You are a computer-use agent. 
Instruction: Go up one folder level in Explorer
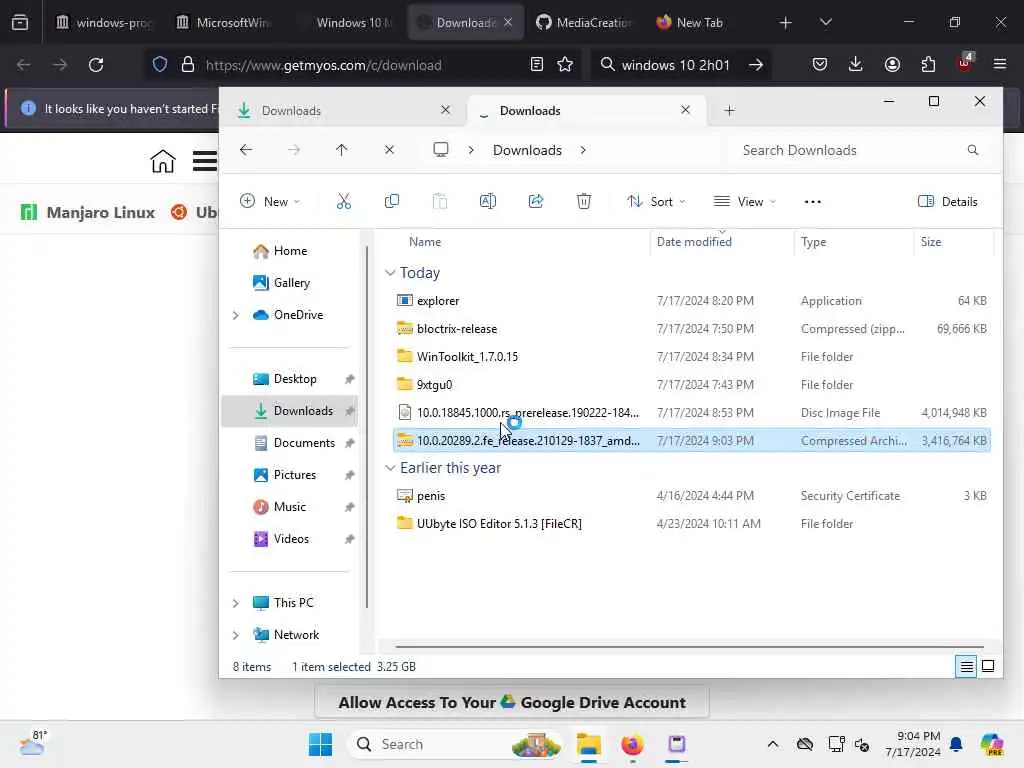[x=342, y=150]
